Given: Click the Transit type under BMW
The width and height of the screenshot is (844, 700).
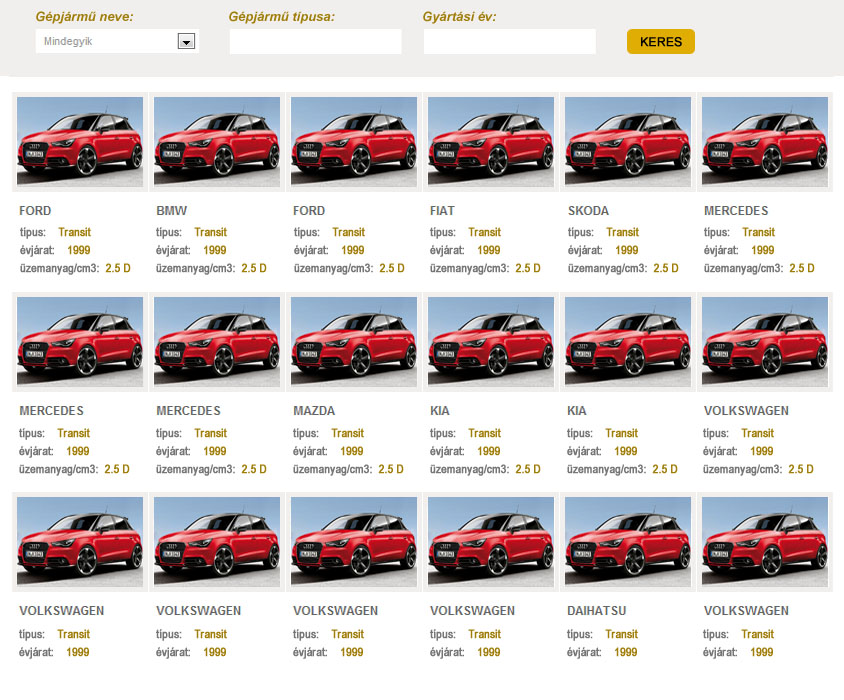Looking at the screenshot, I should point(211,232).
